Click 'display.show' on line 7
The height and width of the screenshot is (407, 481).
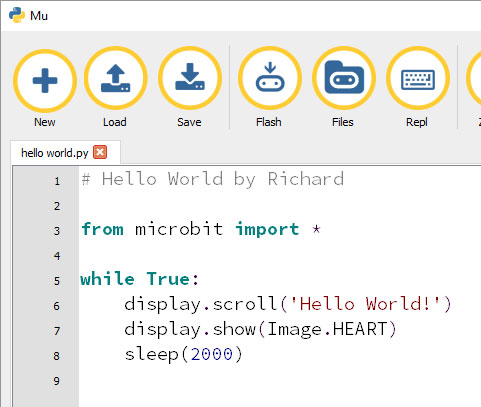click(x=190, y=329)
